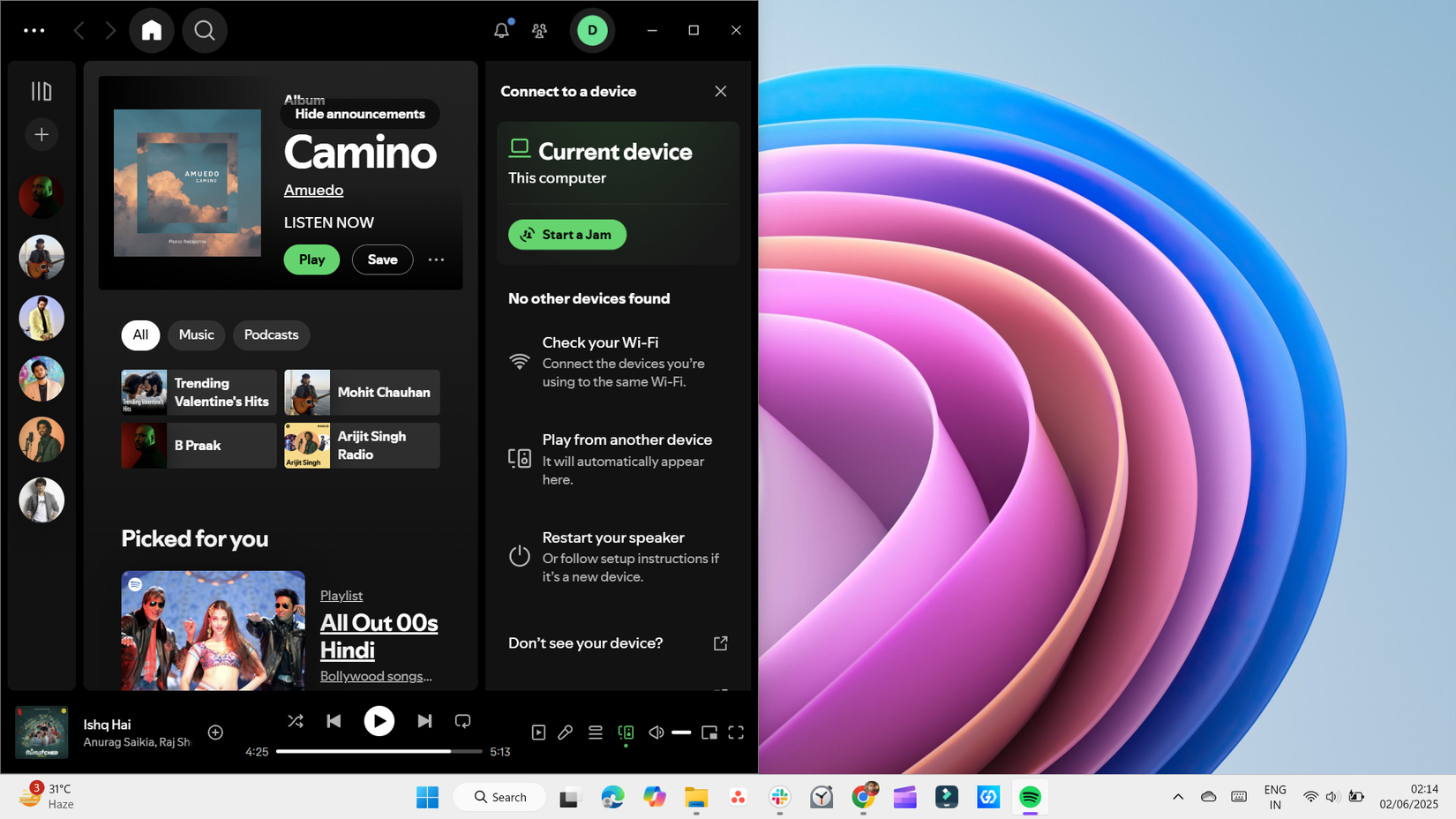Enter full screen playback mode
This screenshot has height=819, width=1456.
737,733
